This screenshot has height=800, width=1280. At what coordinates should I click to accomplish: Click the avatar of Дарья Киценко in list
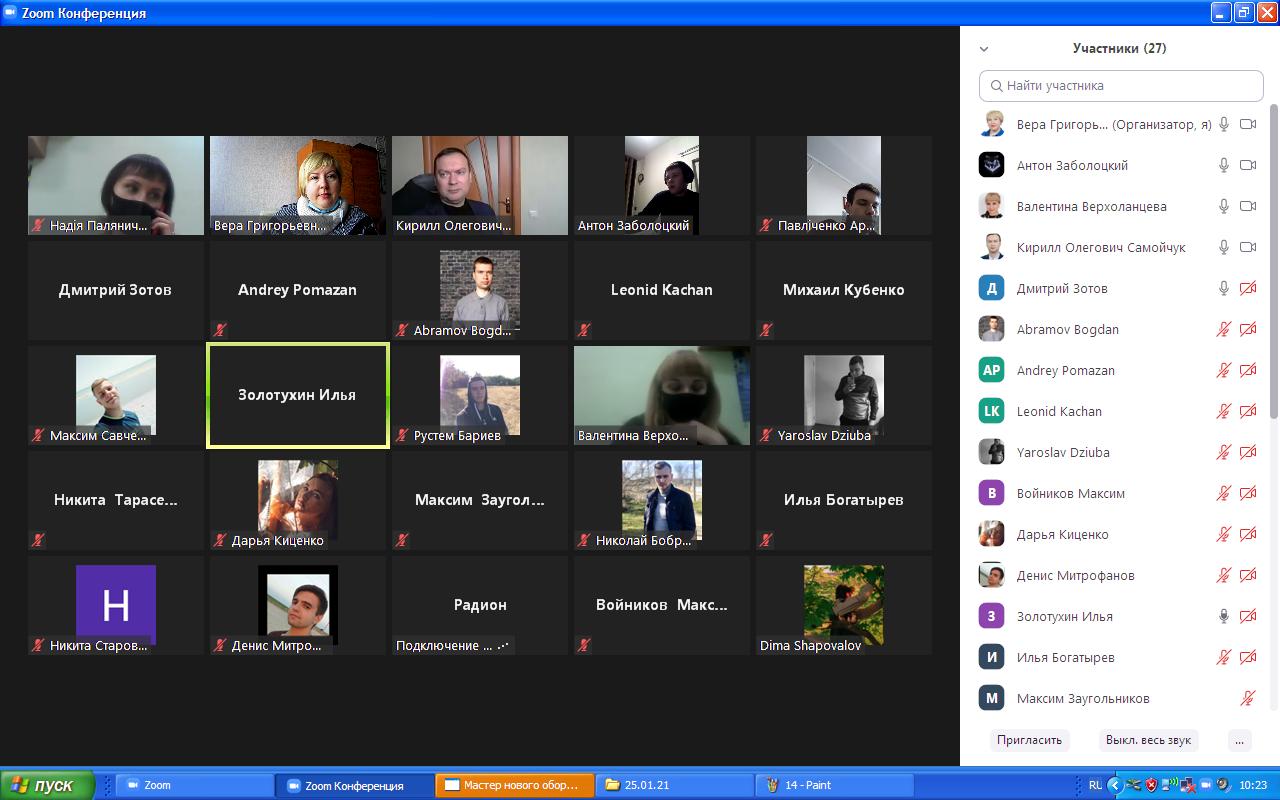[x=991, y=534]
